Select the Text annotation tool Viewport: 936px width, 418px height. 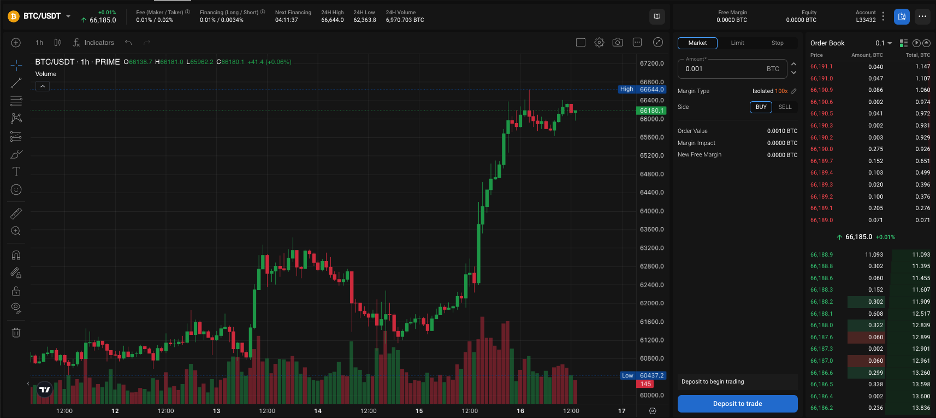click(16, 172)
